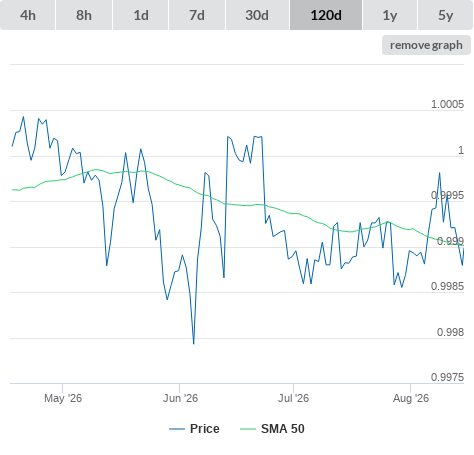This screenshot has height=455, width=474.
Task: Select the 4h time range tab
Action: [28, 15]
